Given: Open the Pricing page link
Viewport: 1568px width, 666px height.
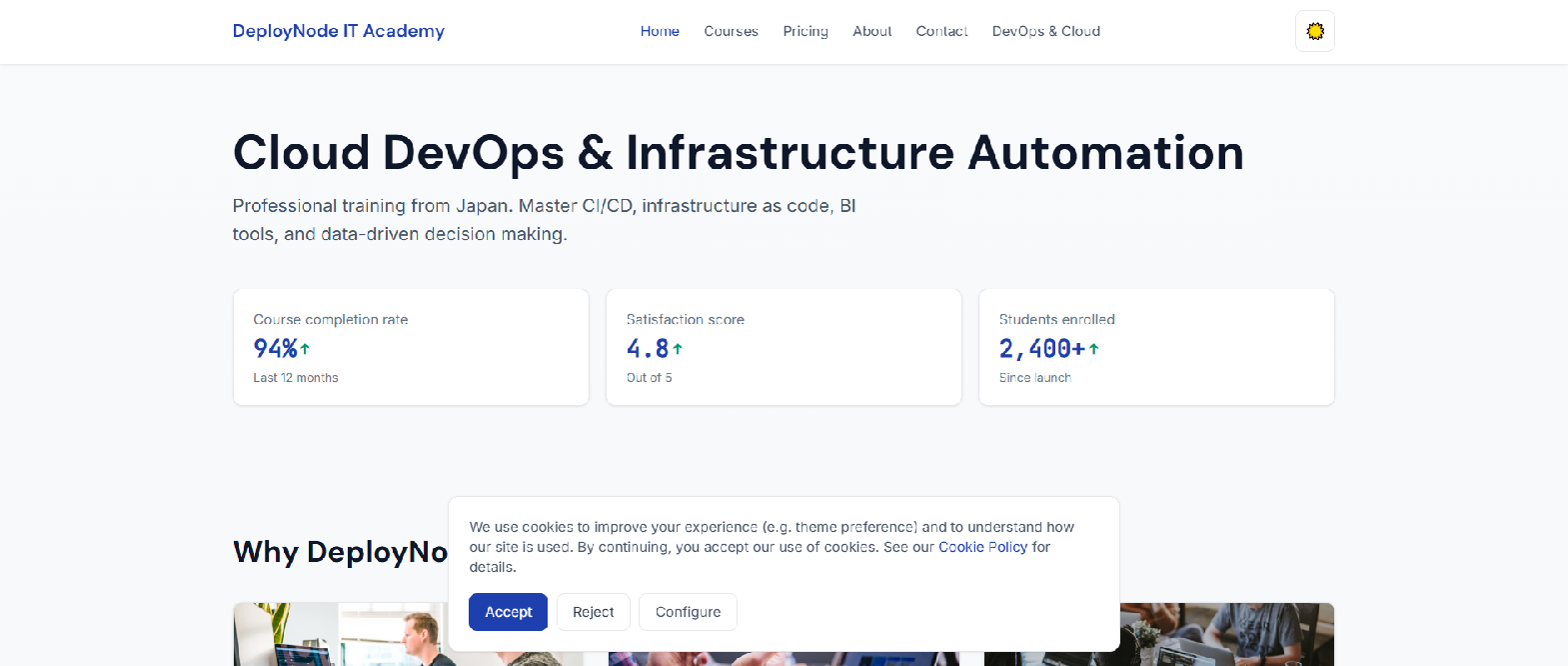Looking at the screenshot, I should point(805,31).
